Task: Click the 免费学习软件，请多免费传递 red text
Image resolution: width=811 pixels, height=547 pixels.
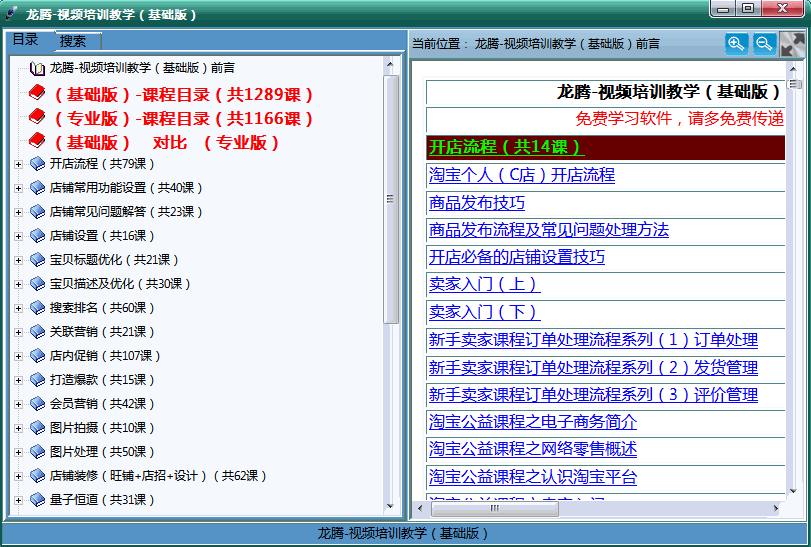Action: pyautogui.click(x=680, y=119)
